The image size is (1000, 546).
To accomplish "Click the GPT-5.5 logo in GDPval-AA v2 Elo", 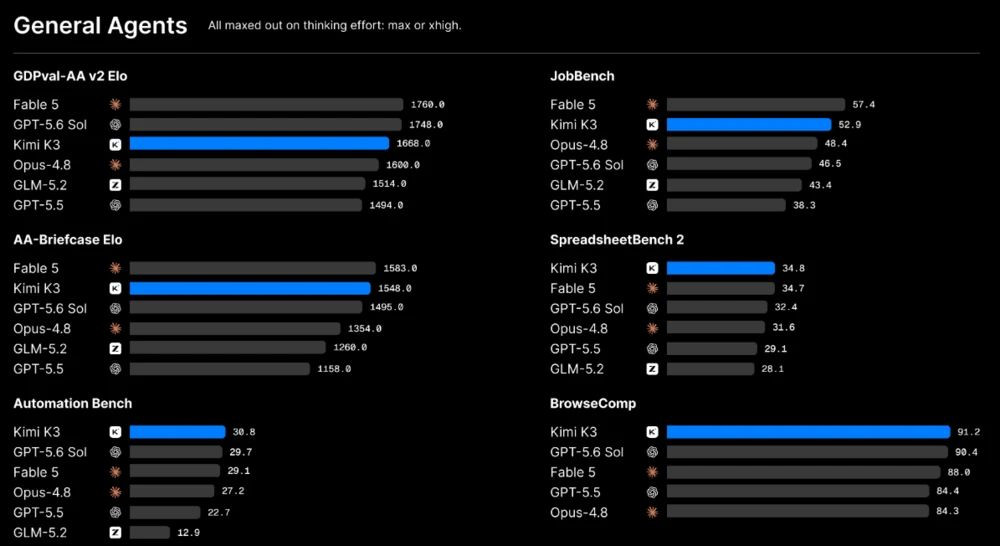I will pyautogui.click(x=115, y=205).
